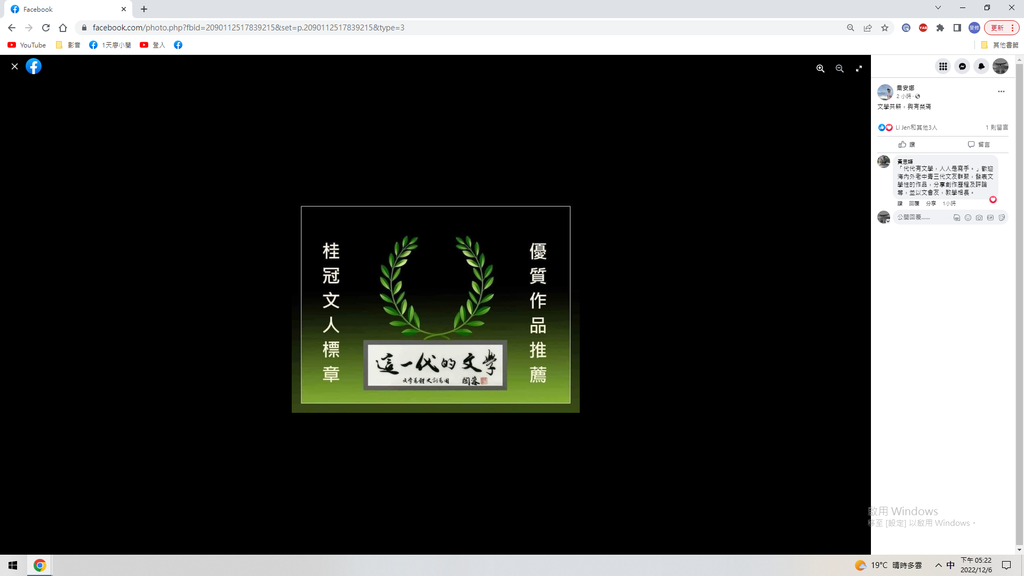Open the Facebook grid menu
The width and height of the screenshot is (1024, 576).
pyautogui.click(x=942, y=66)
